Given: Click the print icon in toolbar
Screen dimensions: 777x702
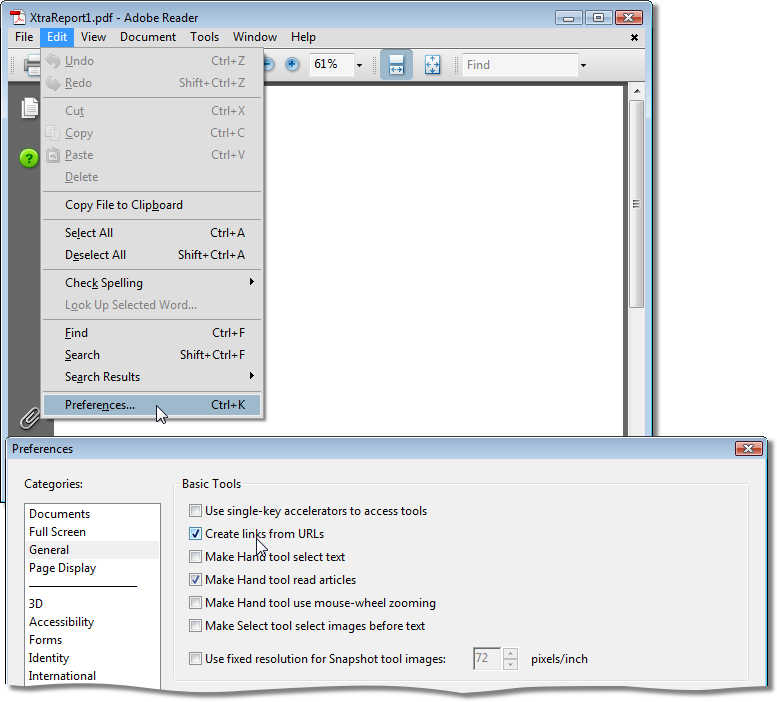Looking at the screenshot, I should (32, 65).
